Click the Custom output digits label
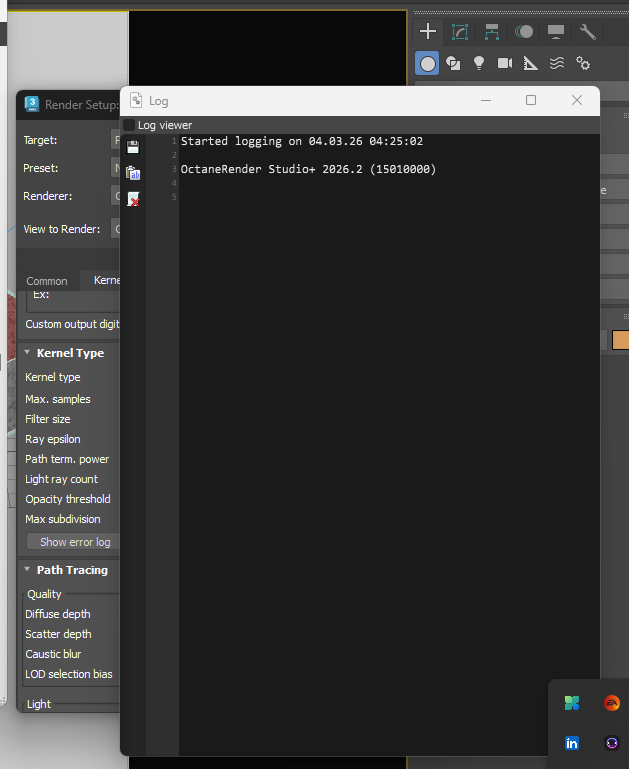 (x=73, y=325)
